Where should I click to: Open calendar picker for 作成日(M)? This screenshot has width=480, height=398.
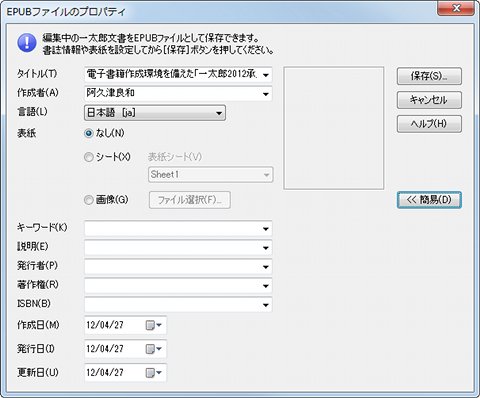click(x=154, y=325)
